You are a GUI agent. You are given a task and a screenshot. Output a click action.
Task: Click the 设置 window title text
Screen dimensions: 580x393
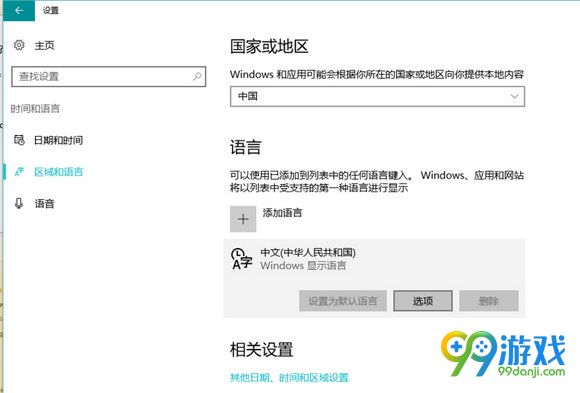coord(51,10)
